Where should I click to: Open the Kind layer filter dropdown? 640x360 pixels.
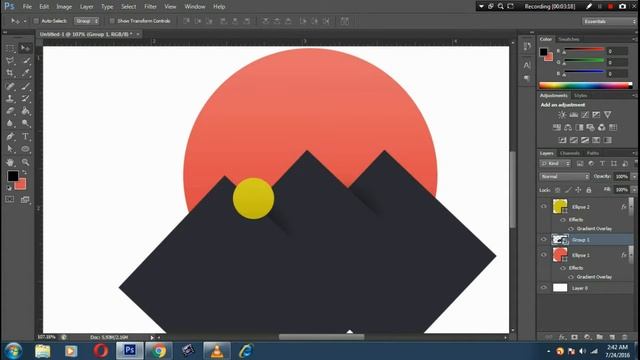(x=555, y=164)
